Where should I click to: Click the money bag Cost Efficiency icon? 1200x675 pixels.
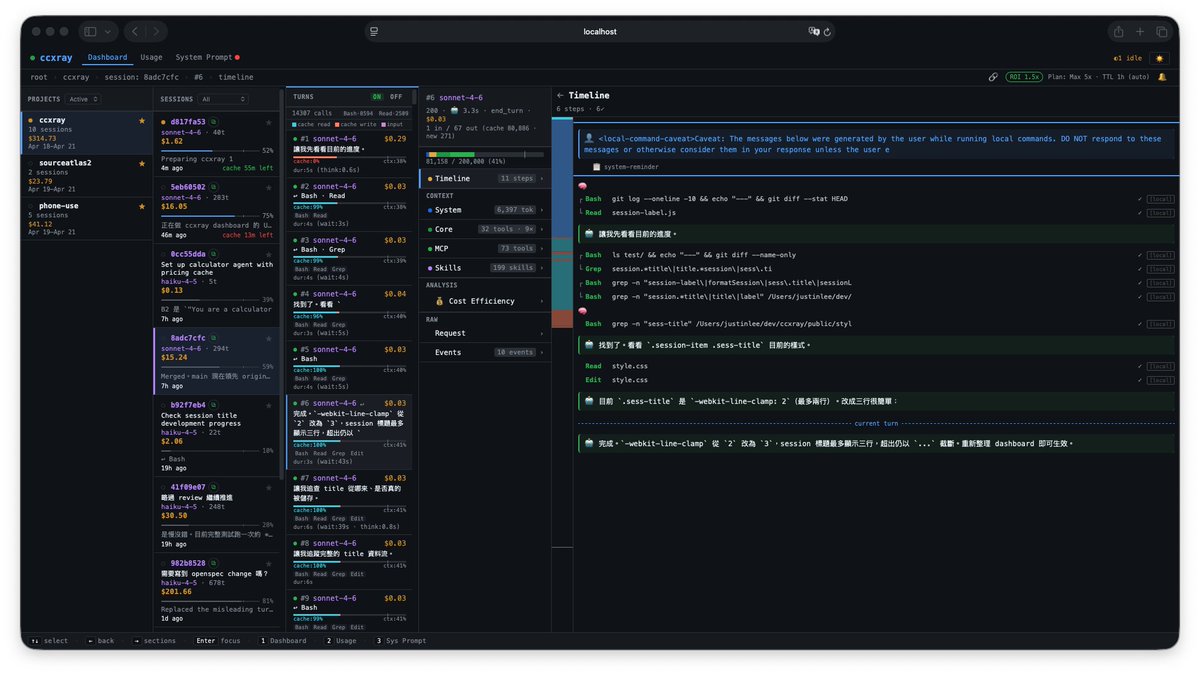click(439, 301)
